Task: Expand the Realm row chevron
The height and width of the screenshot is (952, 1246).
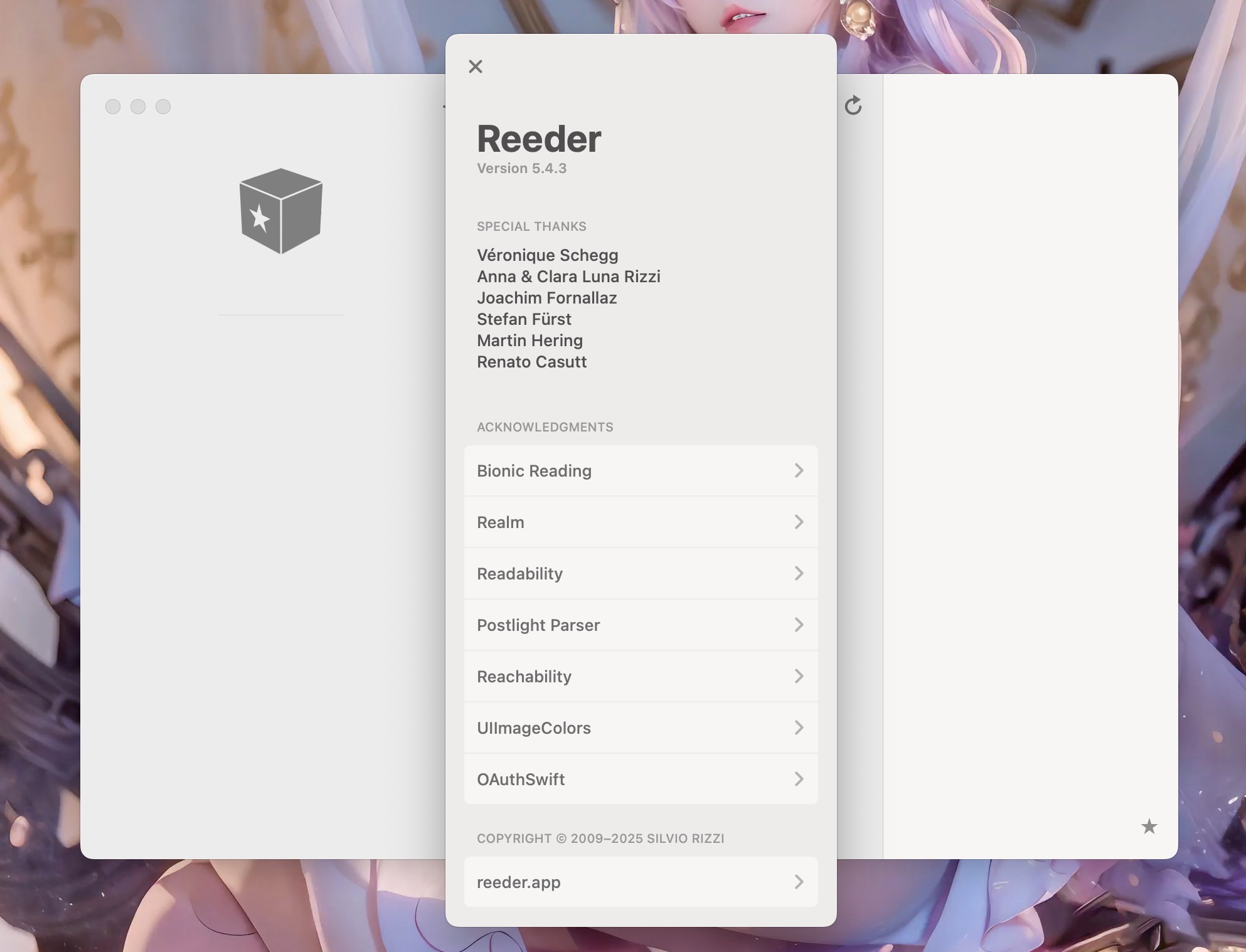Action: (799, 522)
